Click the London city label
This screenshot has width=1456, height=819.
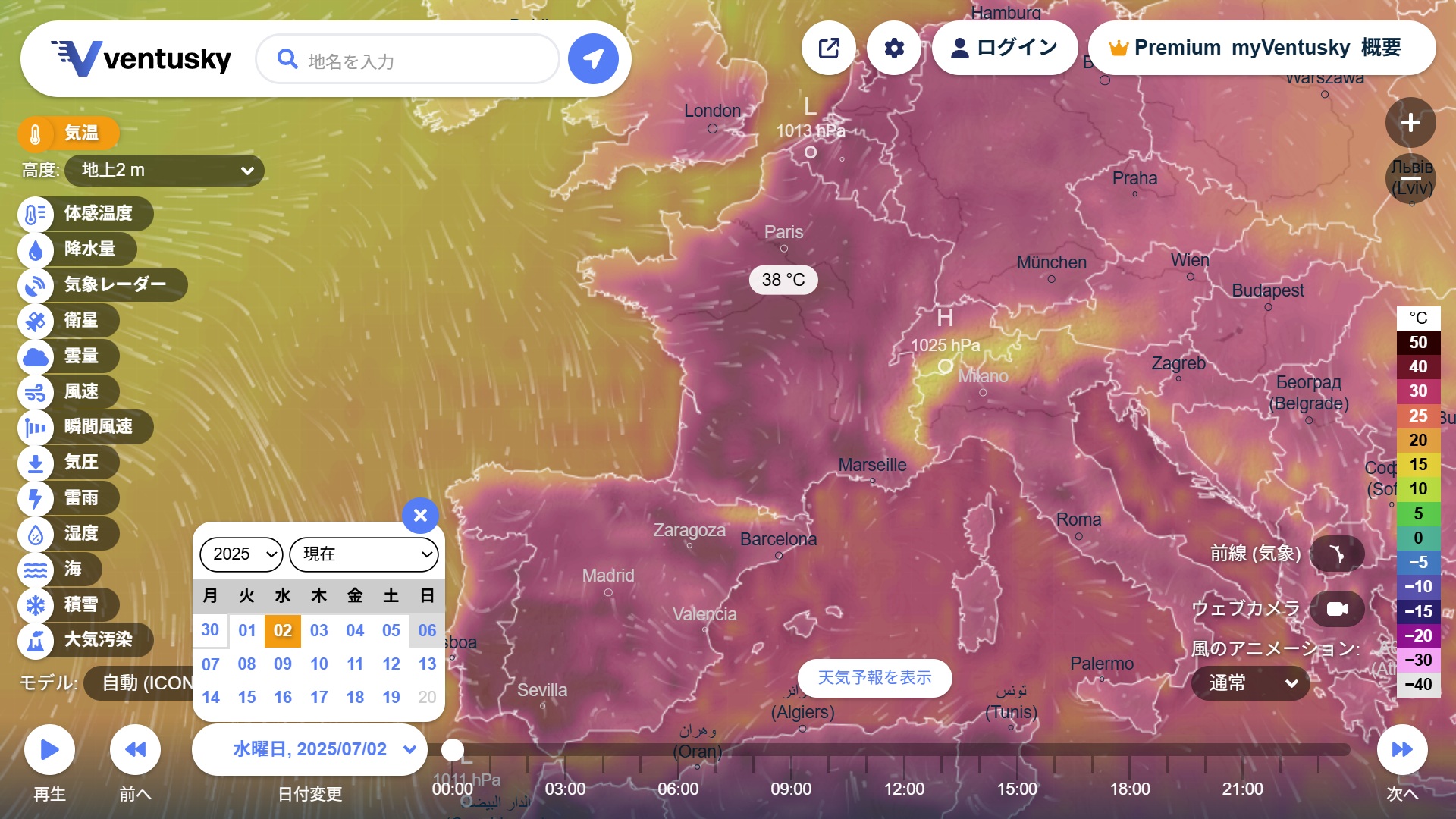pos(712,111)
